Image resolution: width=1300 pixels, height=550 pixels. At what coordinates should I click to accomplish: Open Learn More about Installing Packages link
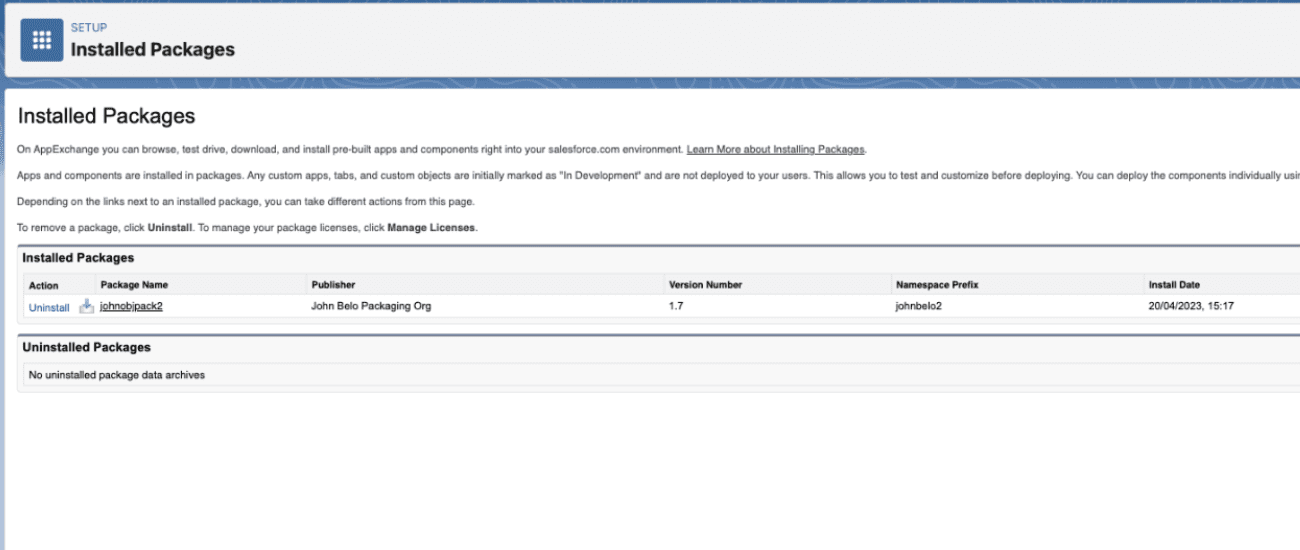pyautogui.click(x=775, y=149)
